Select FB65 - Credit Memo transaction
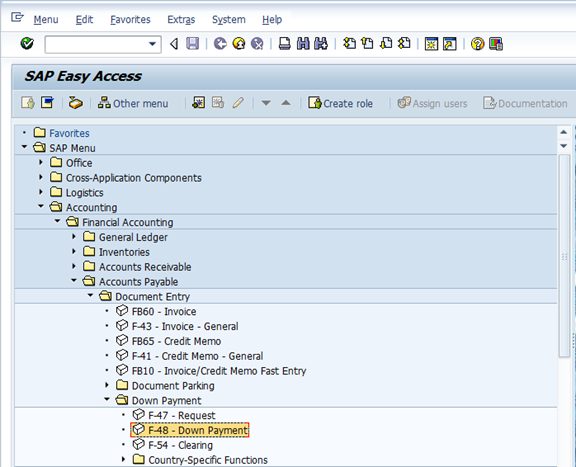This screenshot has width=576, height=467. [x=176, y=341]
